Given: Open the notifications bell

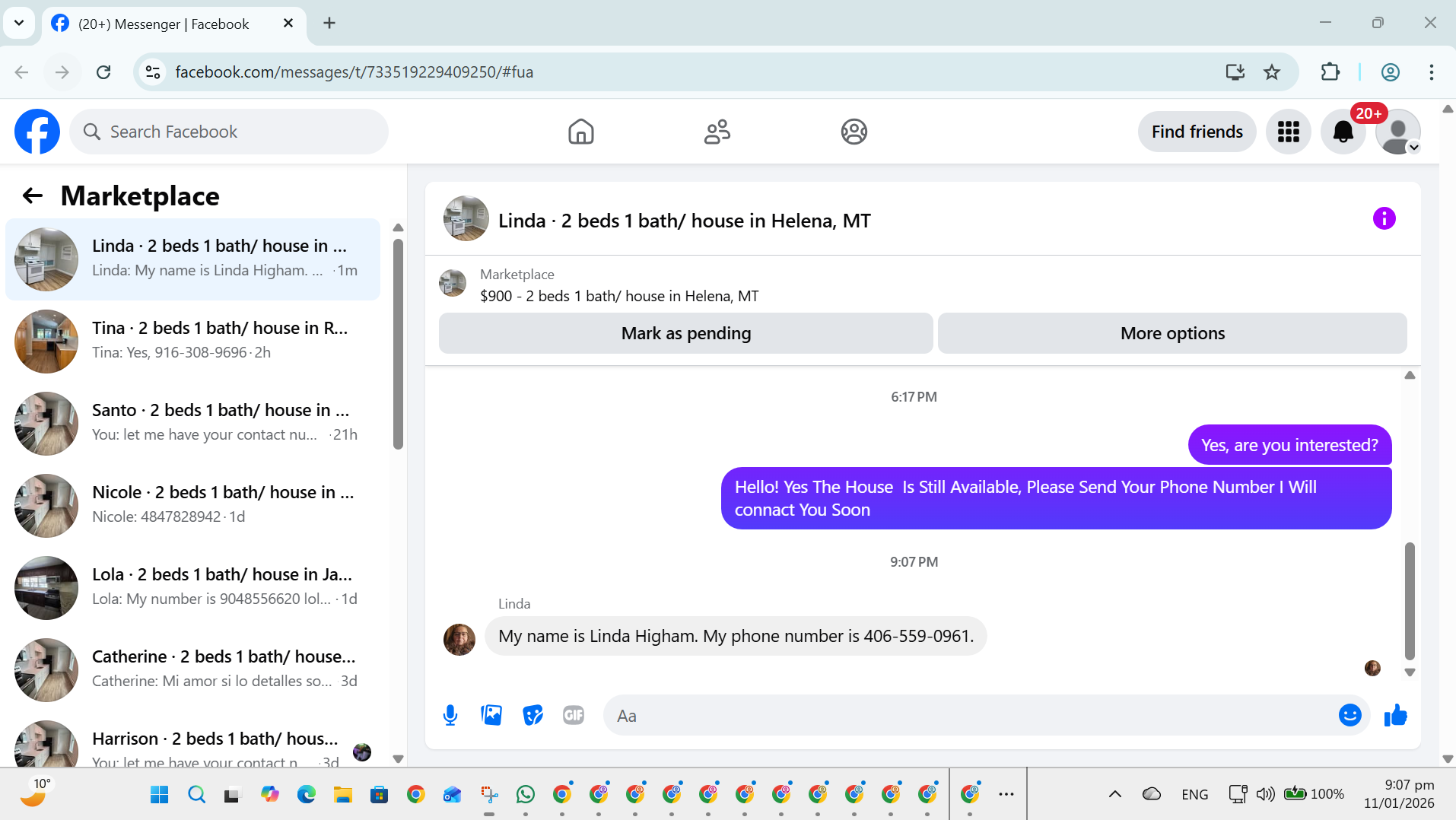Looking at the screenshot, I should tap(1343, 132).
